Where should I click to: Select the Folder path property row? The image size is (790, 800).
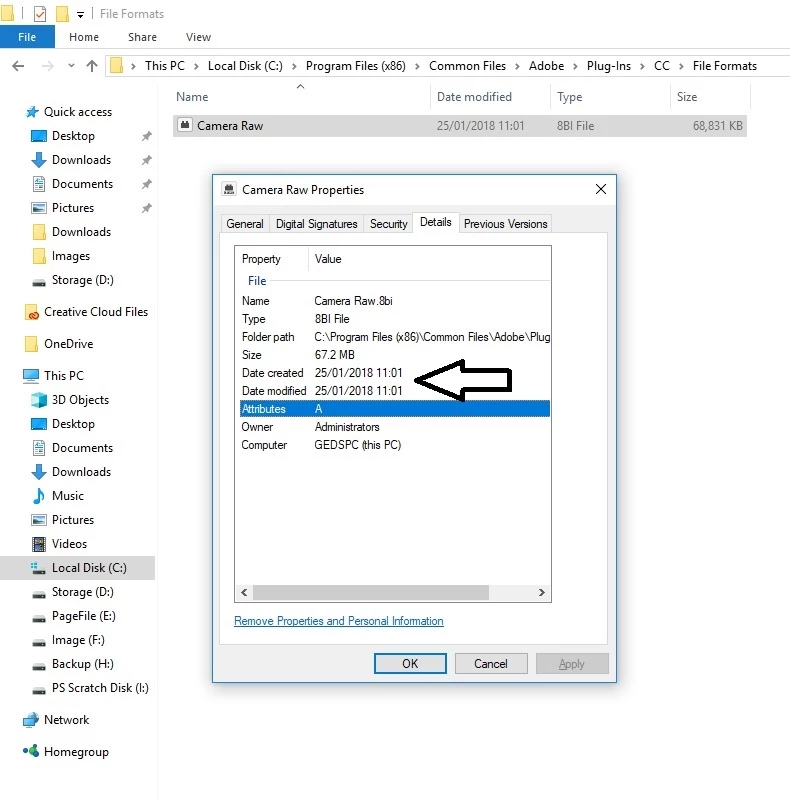395,337
